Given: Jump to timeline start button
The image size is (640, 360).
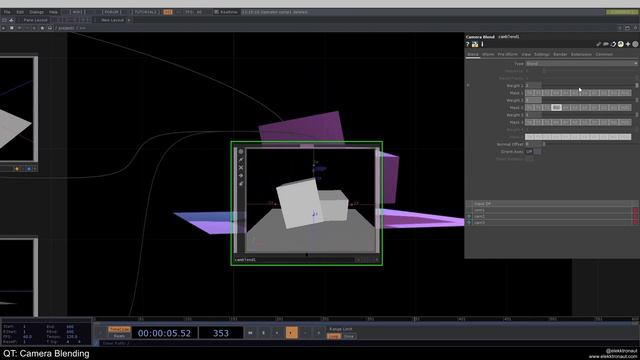Looking at the screenshot, I should click(x=250, y=333).
